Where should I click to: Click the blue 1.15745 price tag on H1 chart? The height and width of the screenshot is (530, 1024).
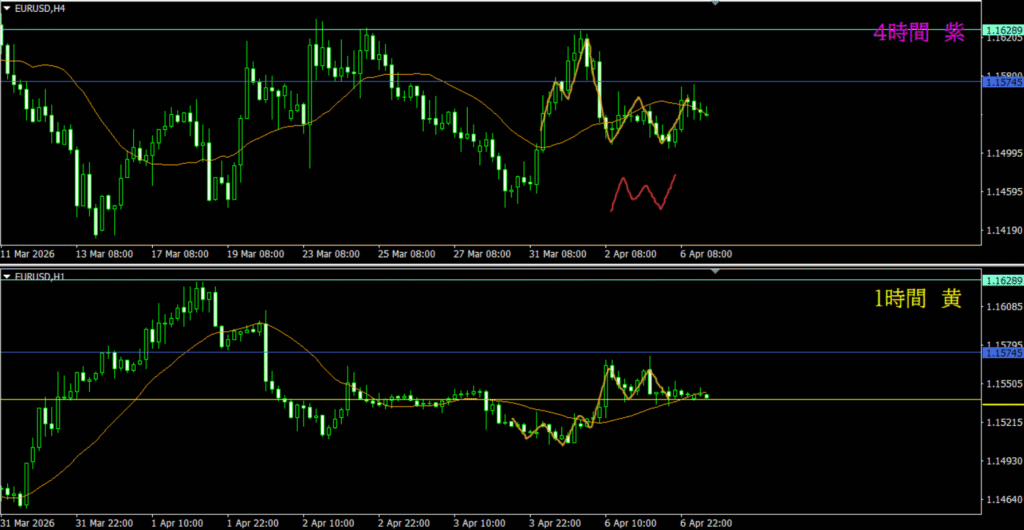point(1002,353)
